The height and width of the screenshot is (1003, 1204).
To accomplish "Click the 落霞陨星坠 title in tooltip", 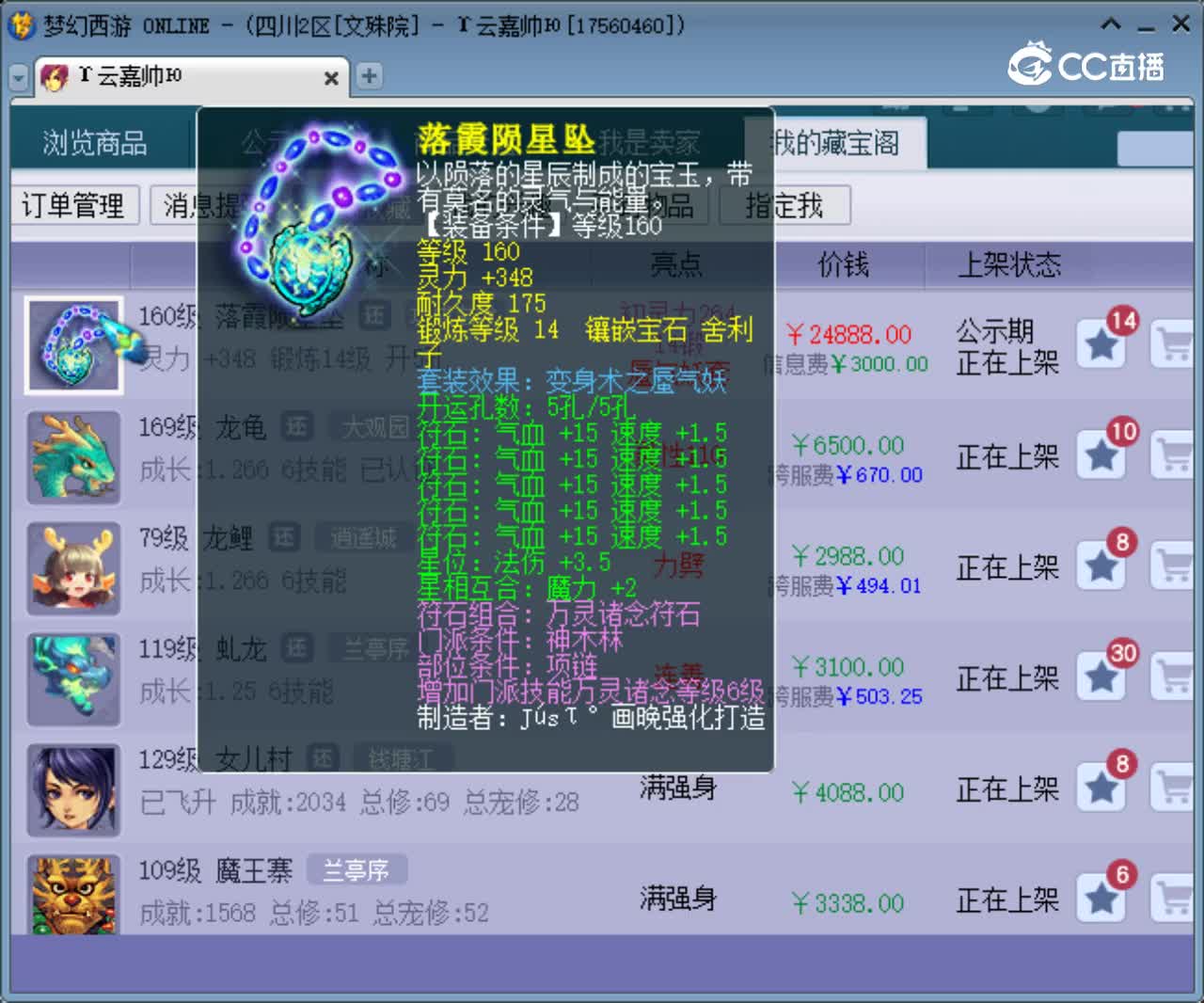I will pyautogui.click(x=506, y=140).
